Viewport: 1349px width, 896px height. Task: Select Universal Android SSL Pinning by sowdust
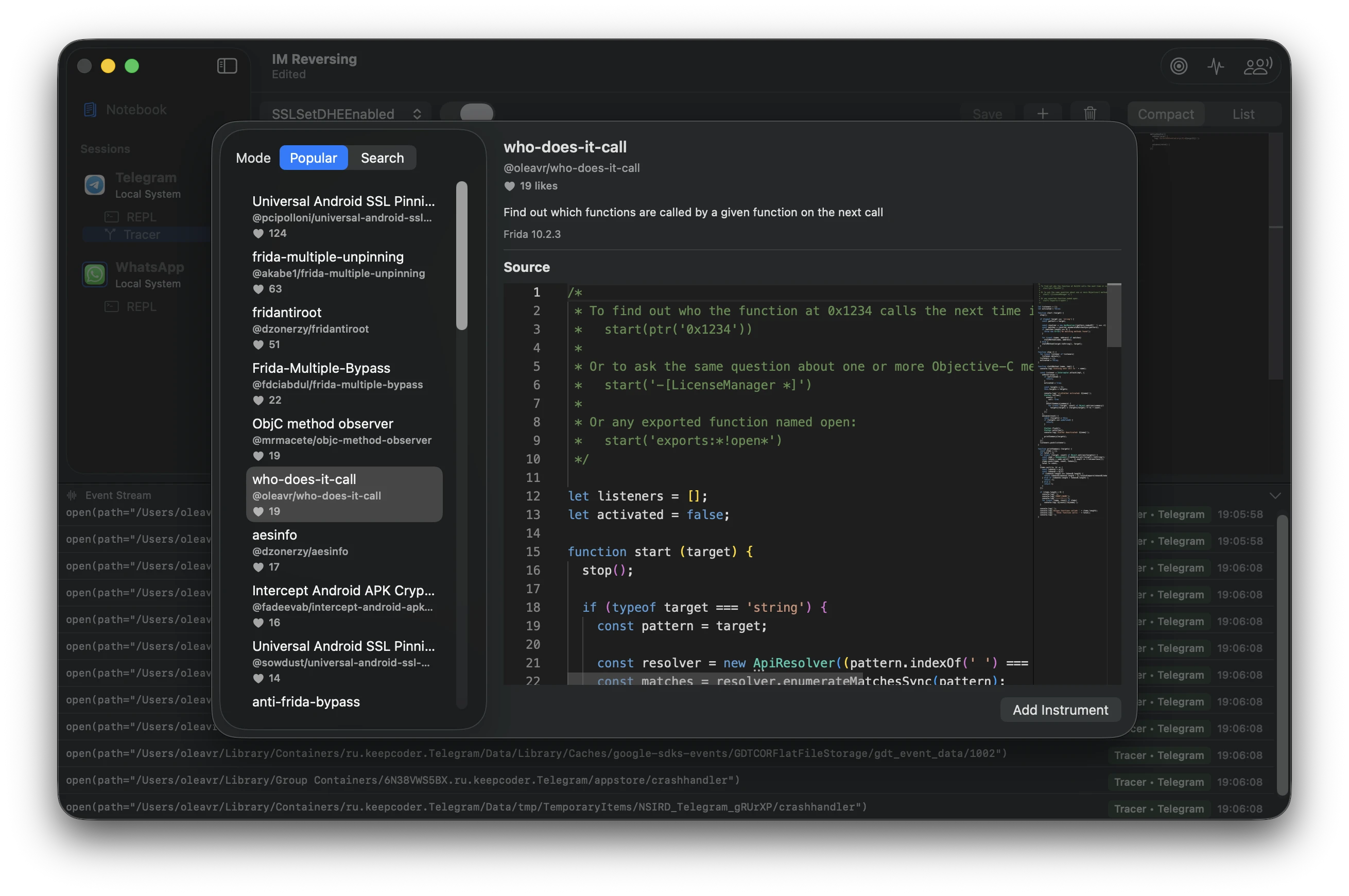tap(344, 661)
